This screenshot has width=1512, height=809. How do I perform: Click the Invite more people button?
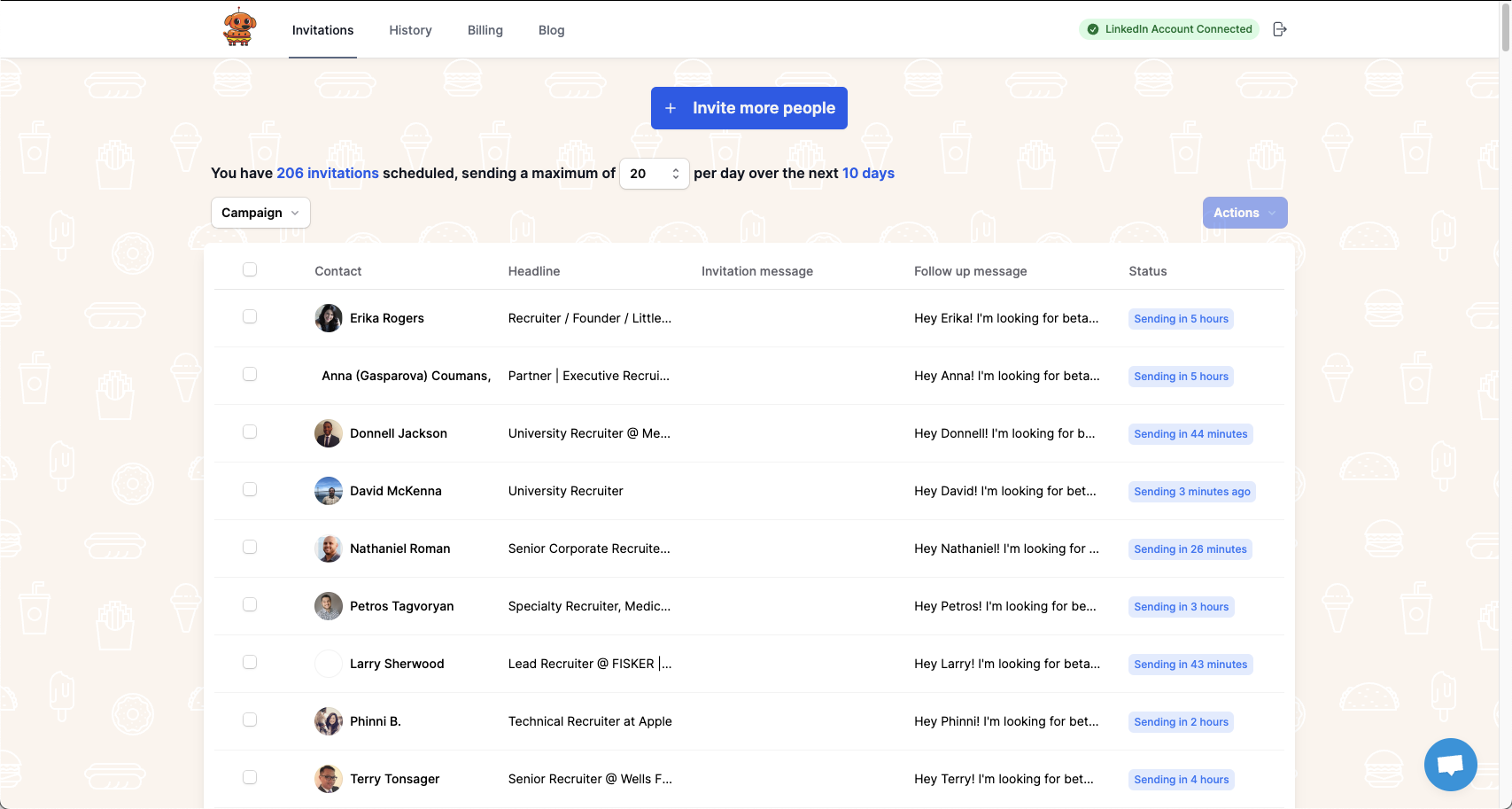[x=749, y=108]
